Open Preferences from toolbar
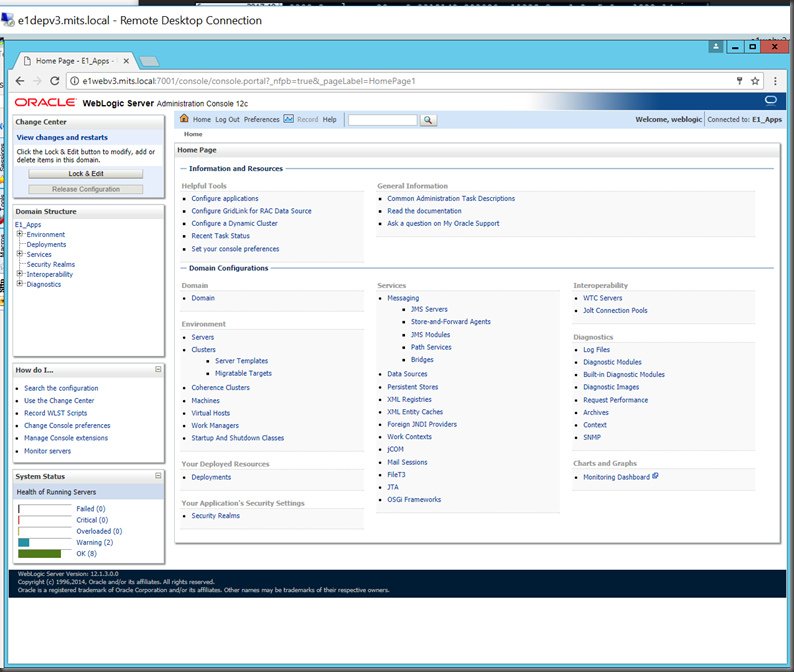Viewport: 794px width, 672px height. tap(261, 120)
